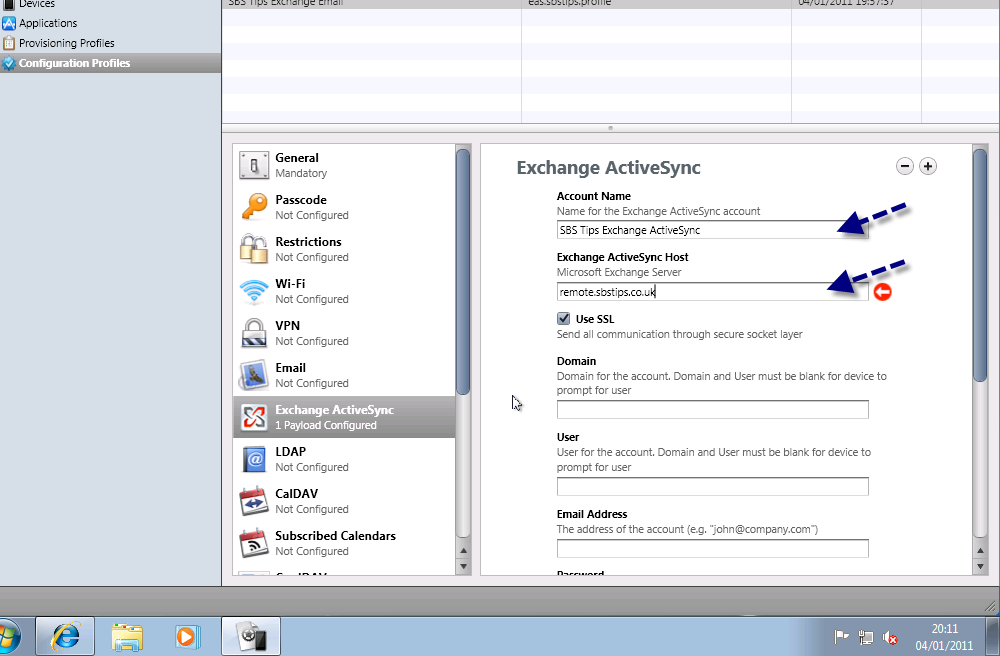Select the Restrictions padlock icon
1000x656 pixels.
(x=254, y=249)
